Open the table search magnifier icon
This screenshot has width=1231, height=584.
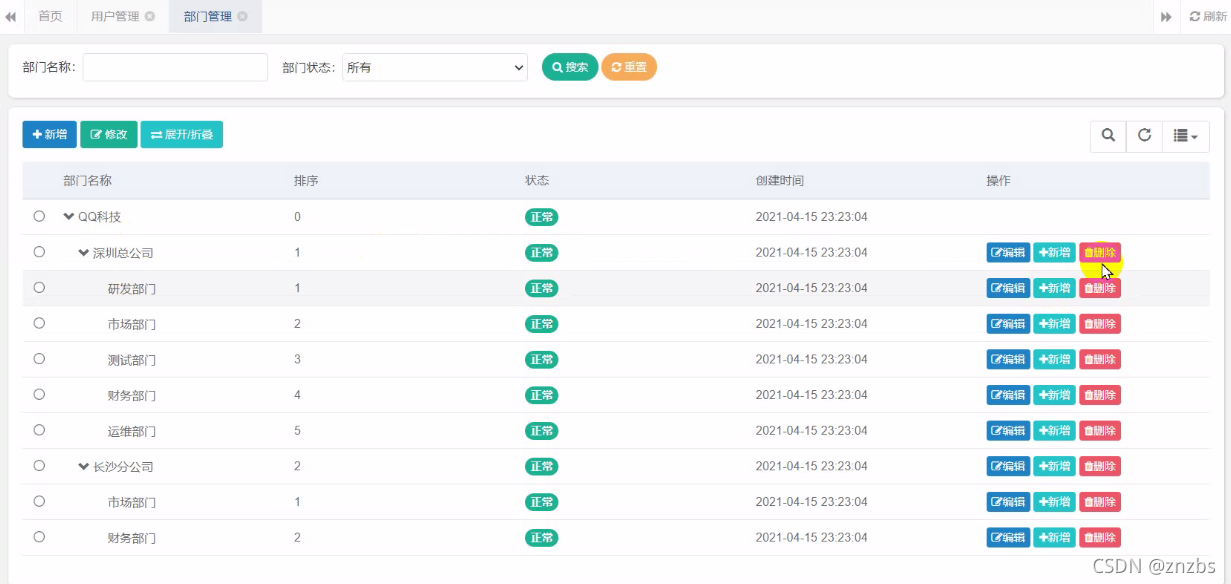(1108, 135)
